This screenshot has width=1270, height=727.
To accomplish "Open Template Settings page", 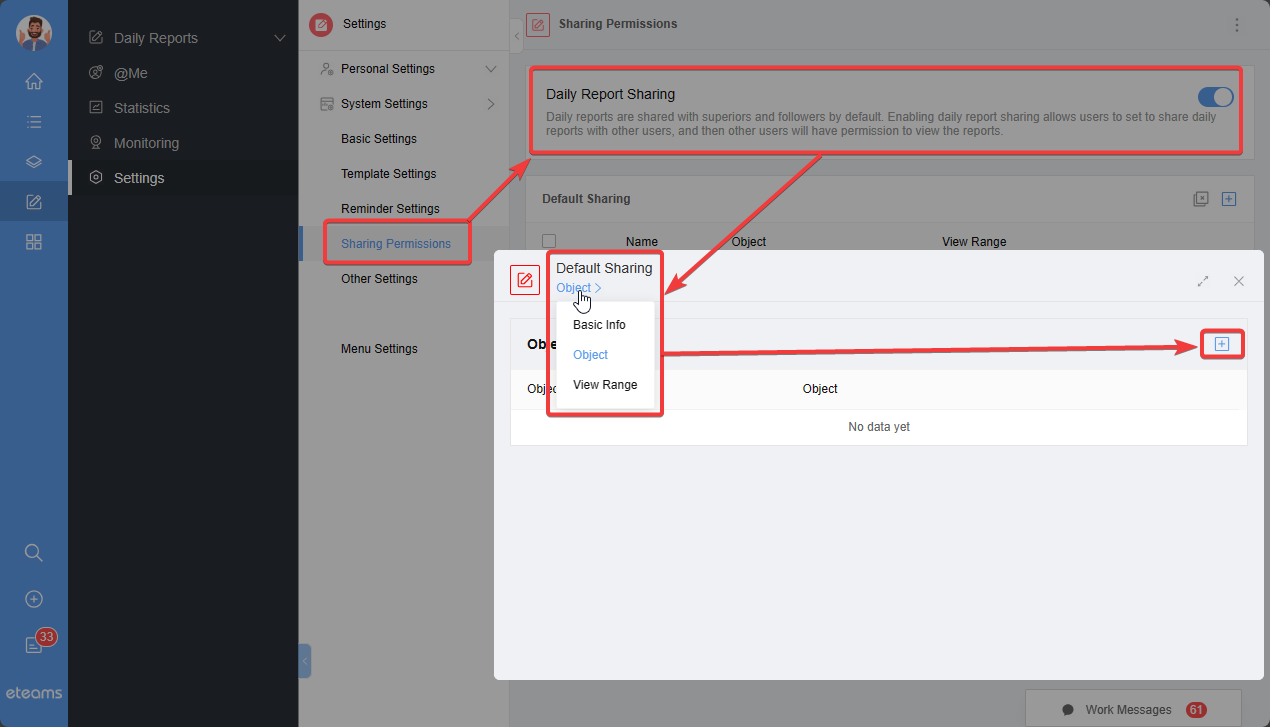I will point(388,174).
